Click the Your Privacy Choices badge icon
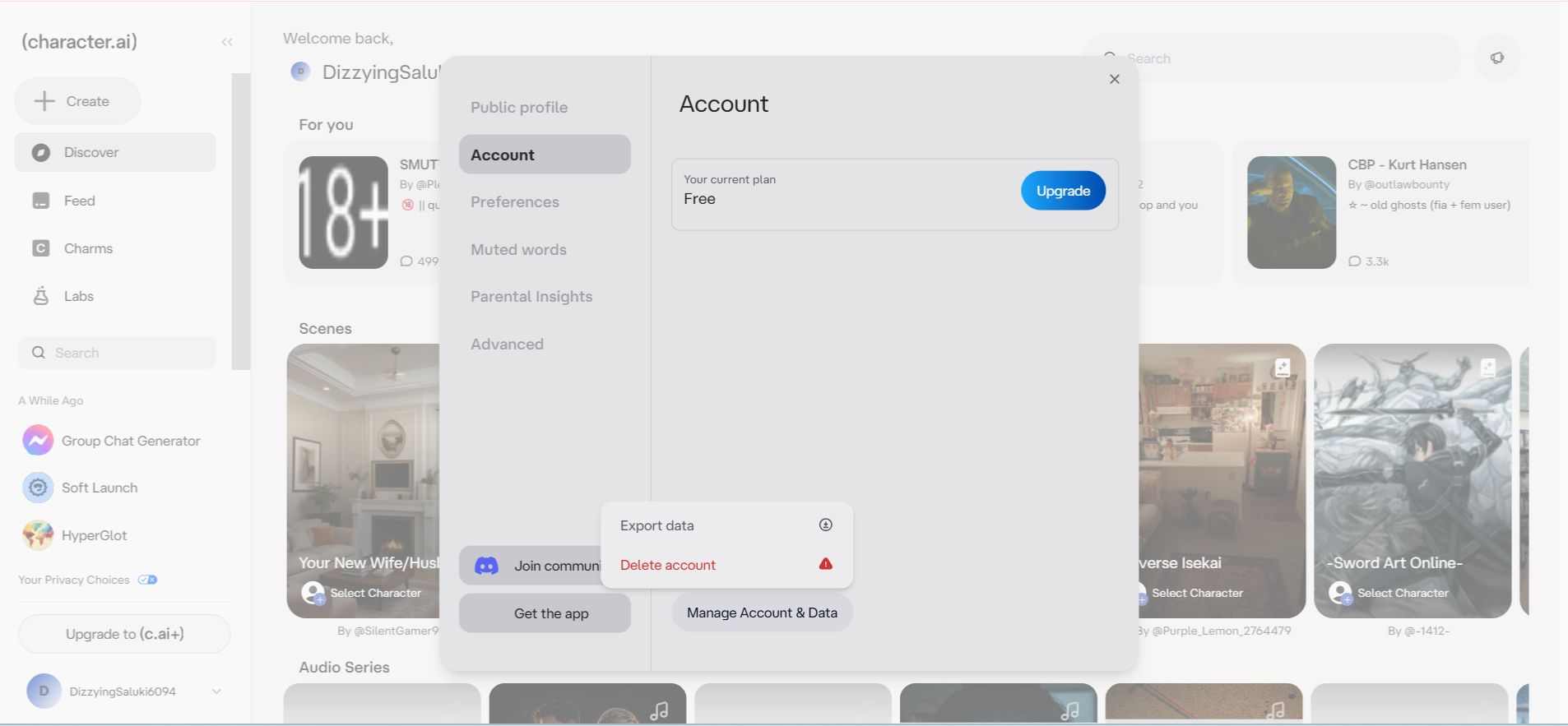 147,580
